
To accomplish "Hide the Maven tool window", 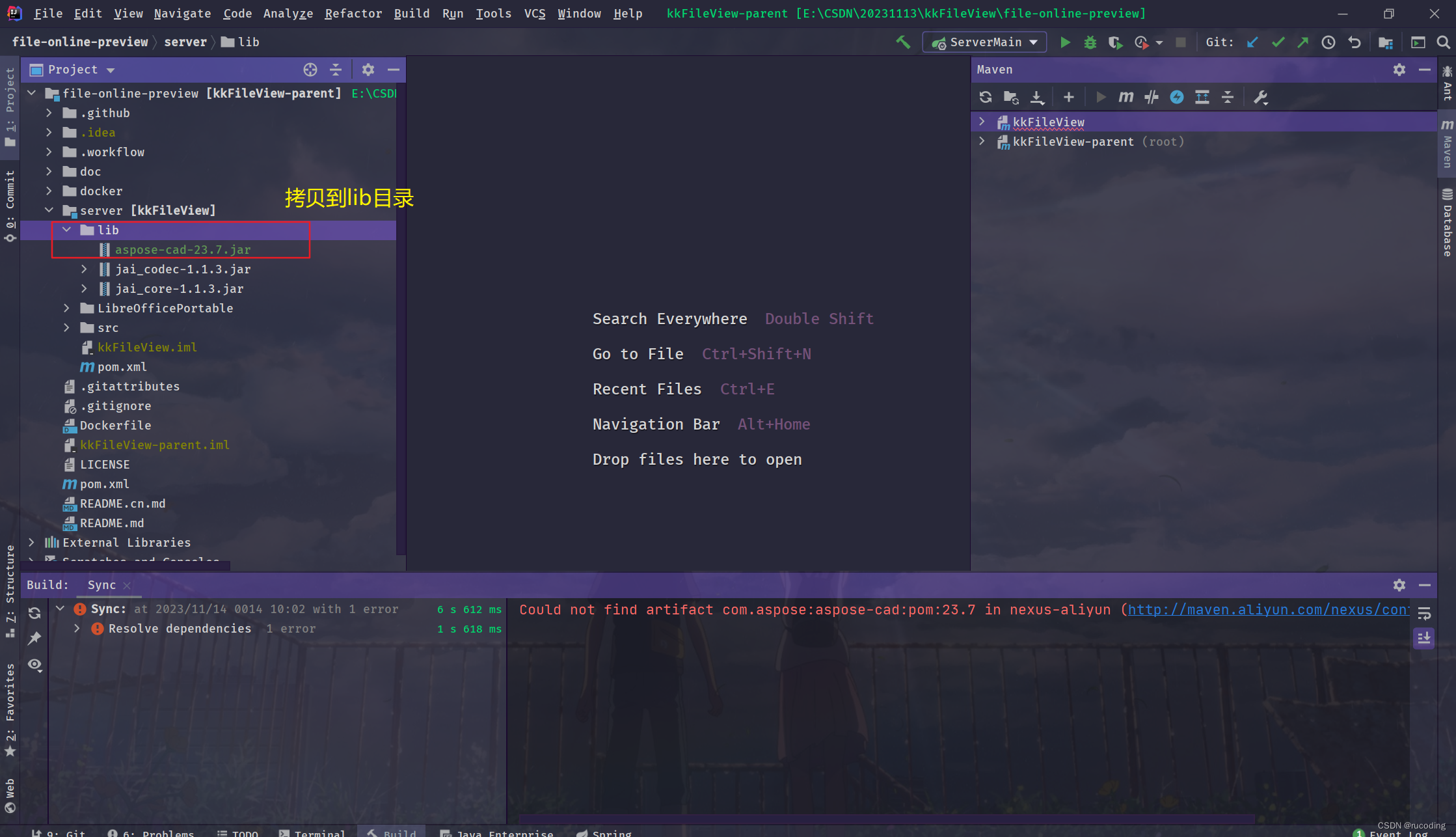I will coord(1425,70).
